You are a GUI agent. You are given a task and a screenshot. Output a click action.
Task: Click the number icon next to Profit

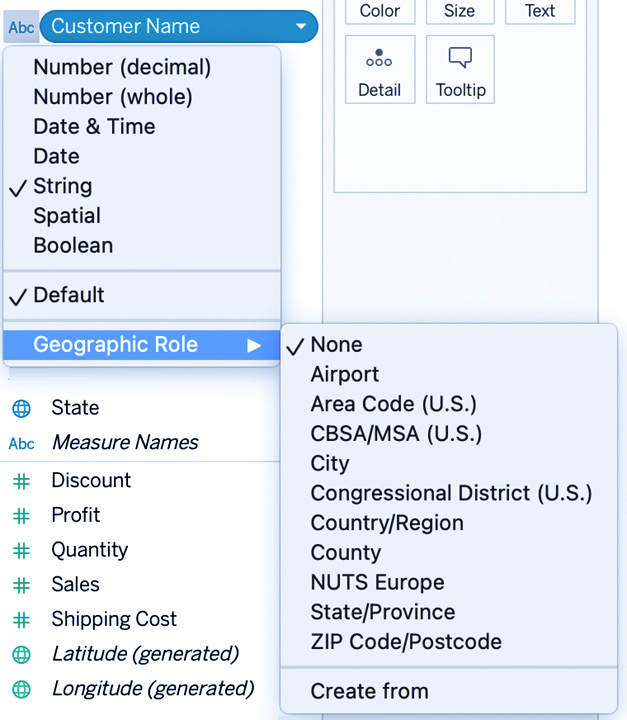pos(21,516)
